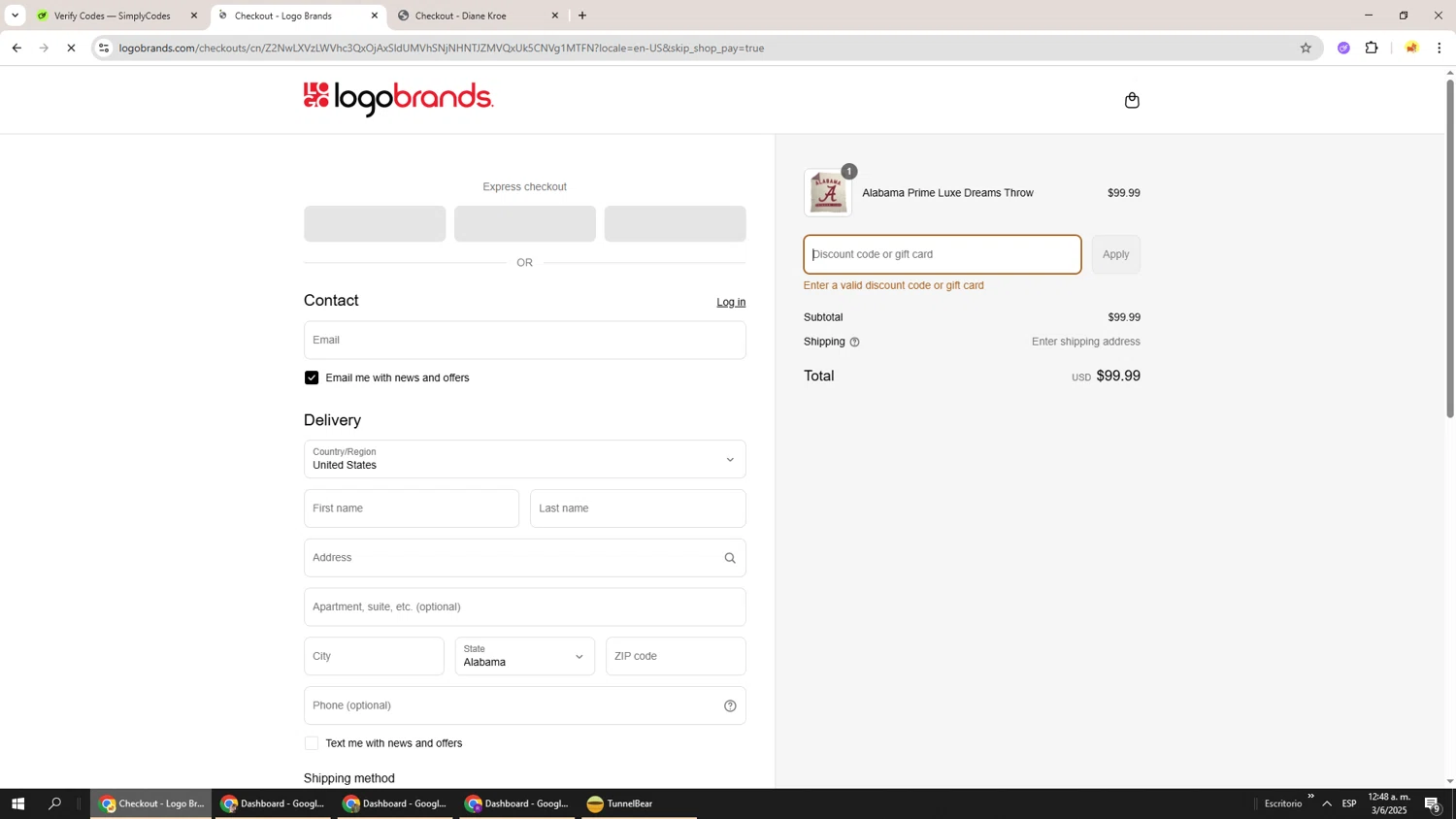This screenshot has width=1456, height=819.
Task: Open the shopping bag cart icon
Action: coord(1132,100)
